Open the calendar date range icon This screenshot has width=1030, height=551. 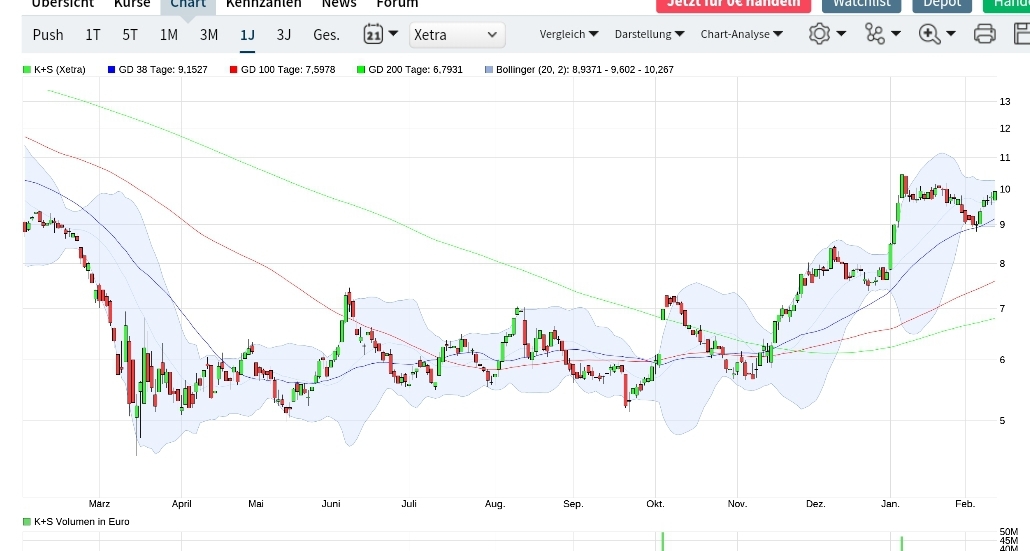tap(373, 33)
